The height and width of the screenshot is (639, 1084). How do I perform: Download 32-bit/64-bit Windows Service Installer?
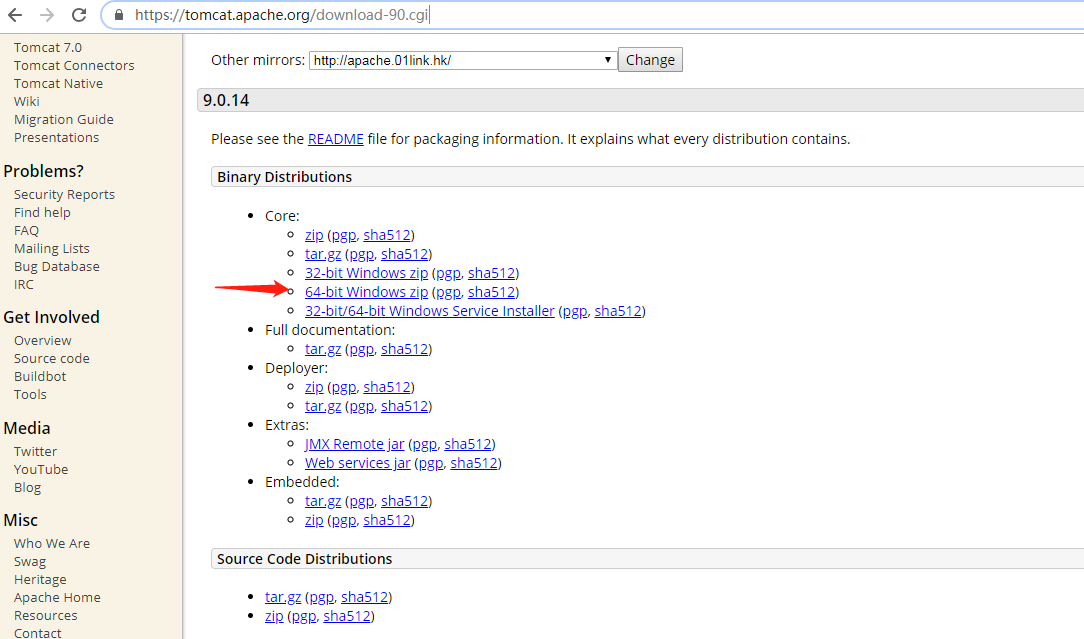coord(429,311)
